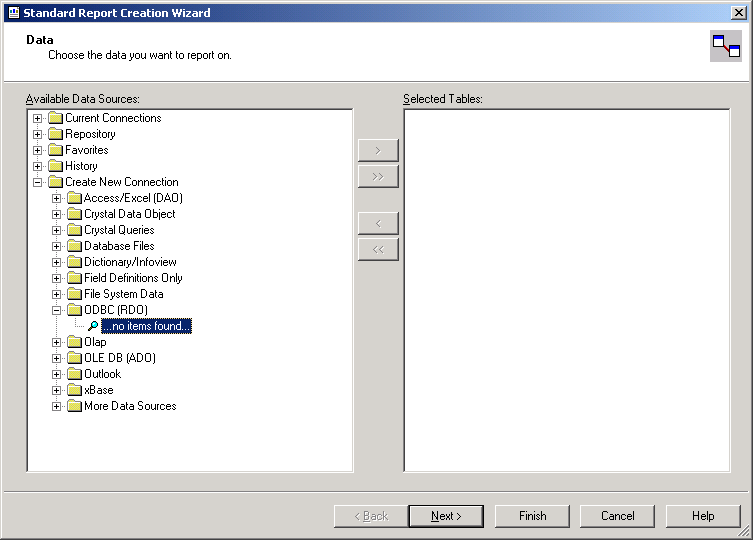
Task: Click the Crystal Queries folder icon
Action: pos(74,230)
